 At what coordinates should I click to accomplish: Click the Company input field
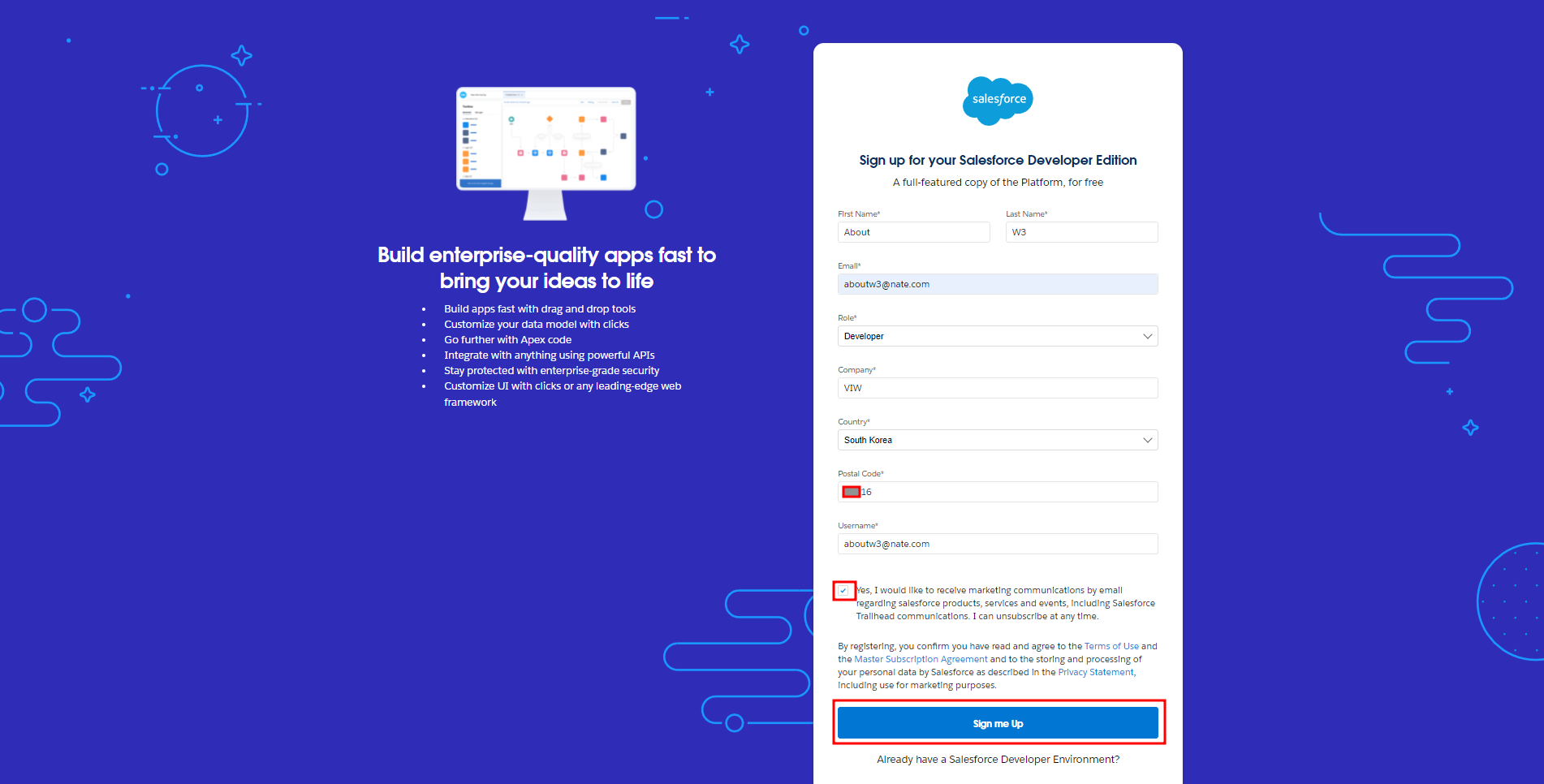point(998,388)
